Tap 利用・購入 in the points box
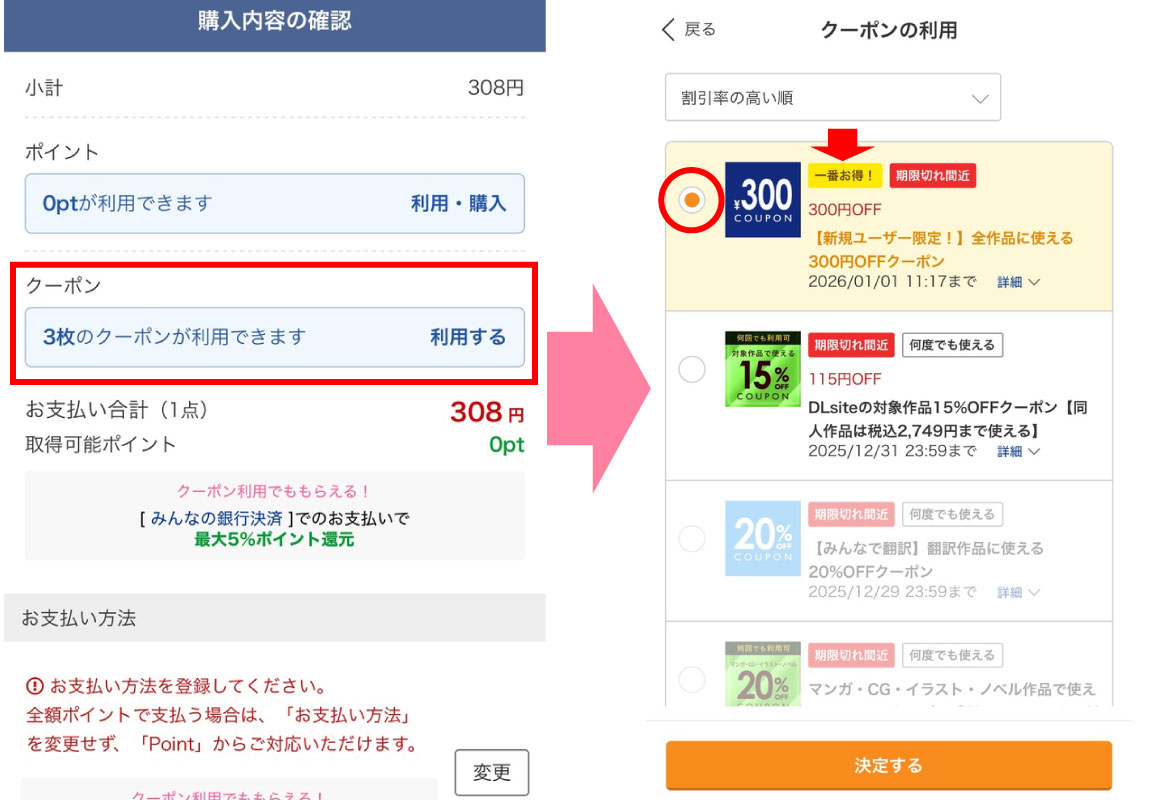The width and height of the screenshot is (1150, 800). tap(458, 204)
